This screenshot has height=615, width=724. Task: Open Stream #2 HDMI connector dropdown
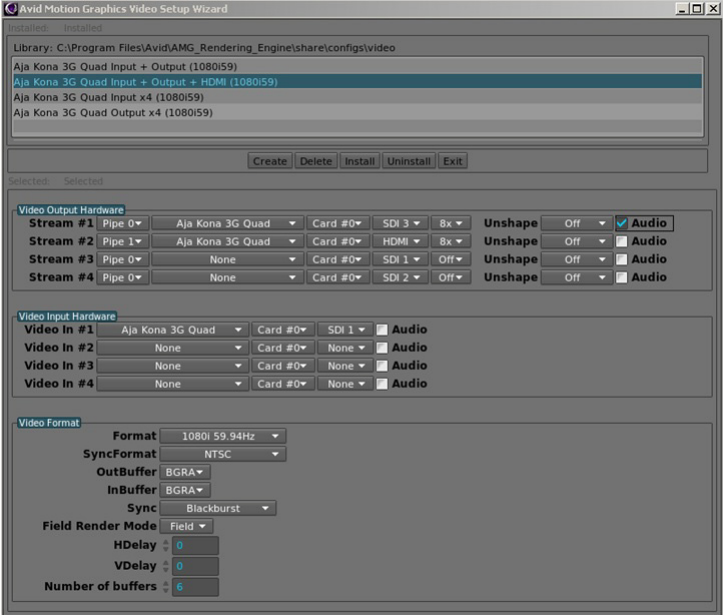click(401, 242)
